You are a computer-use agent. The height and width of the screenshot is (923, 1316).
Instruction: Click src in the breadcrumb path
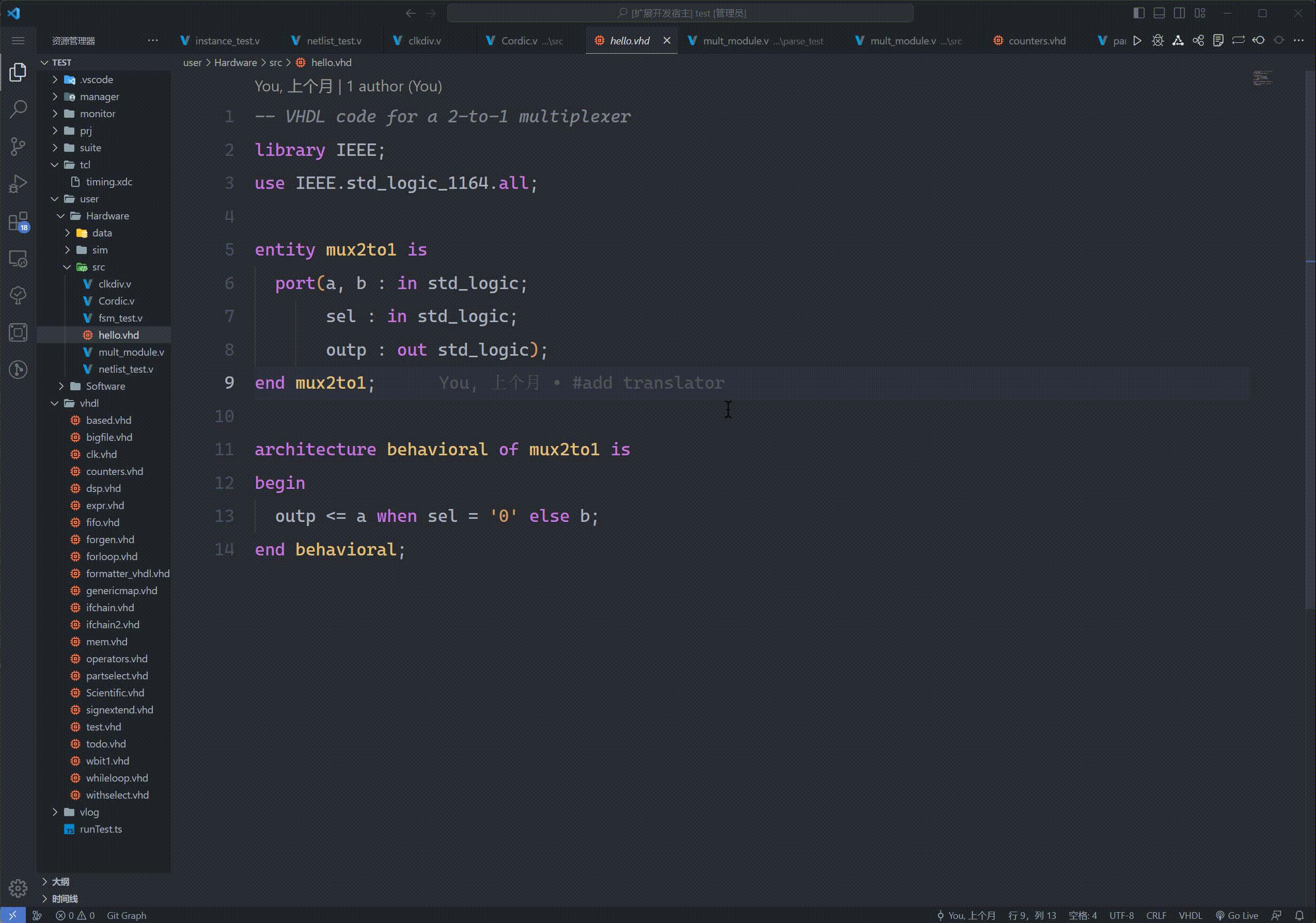click(x=276, y=62)
